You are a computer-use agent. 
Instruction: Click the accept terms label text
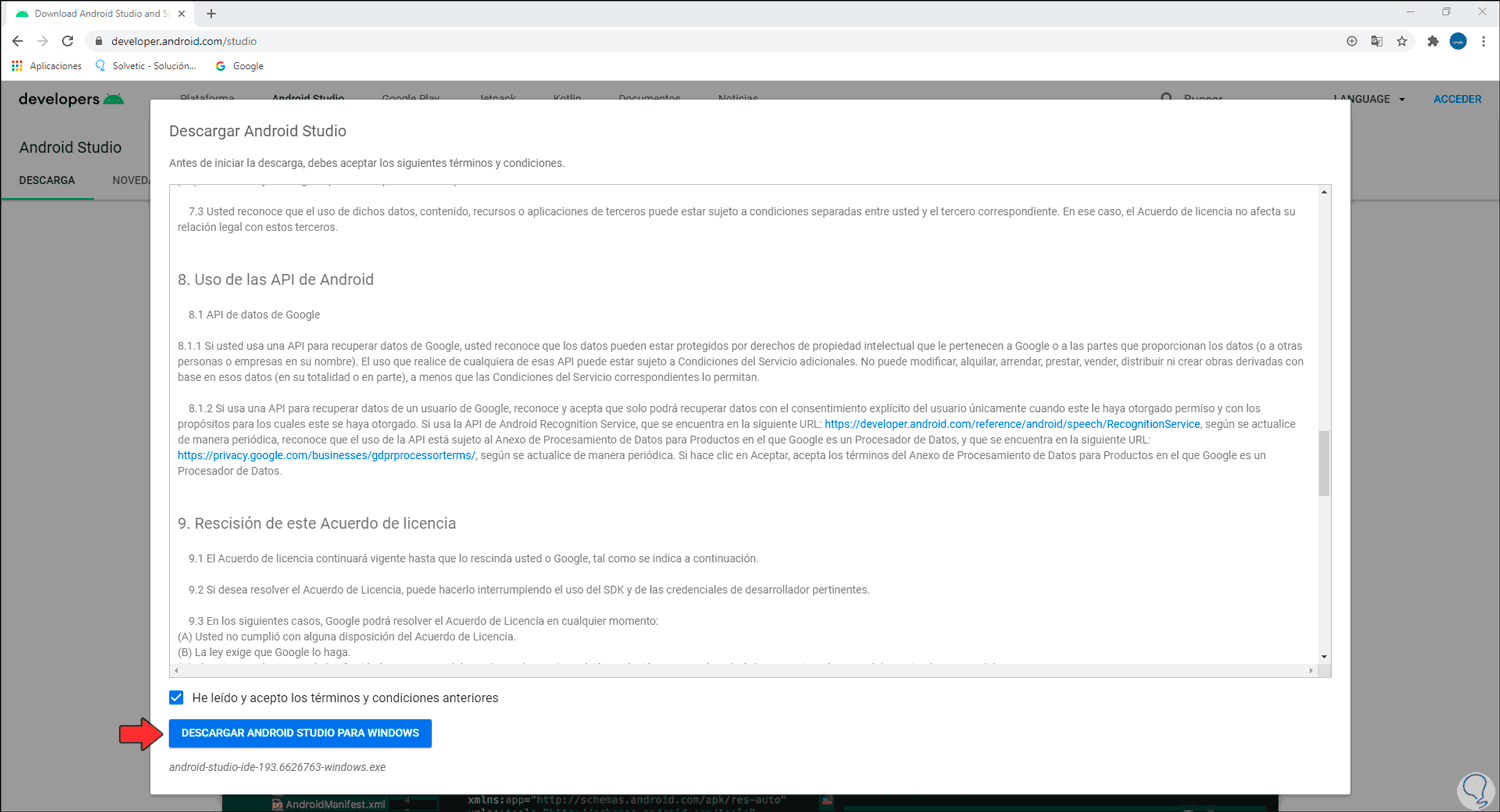tap(345, 697)
